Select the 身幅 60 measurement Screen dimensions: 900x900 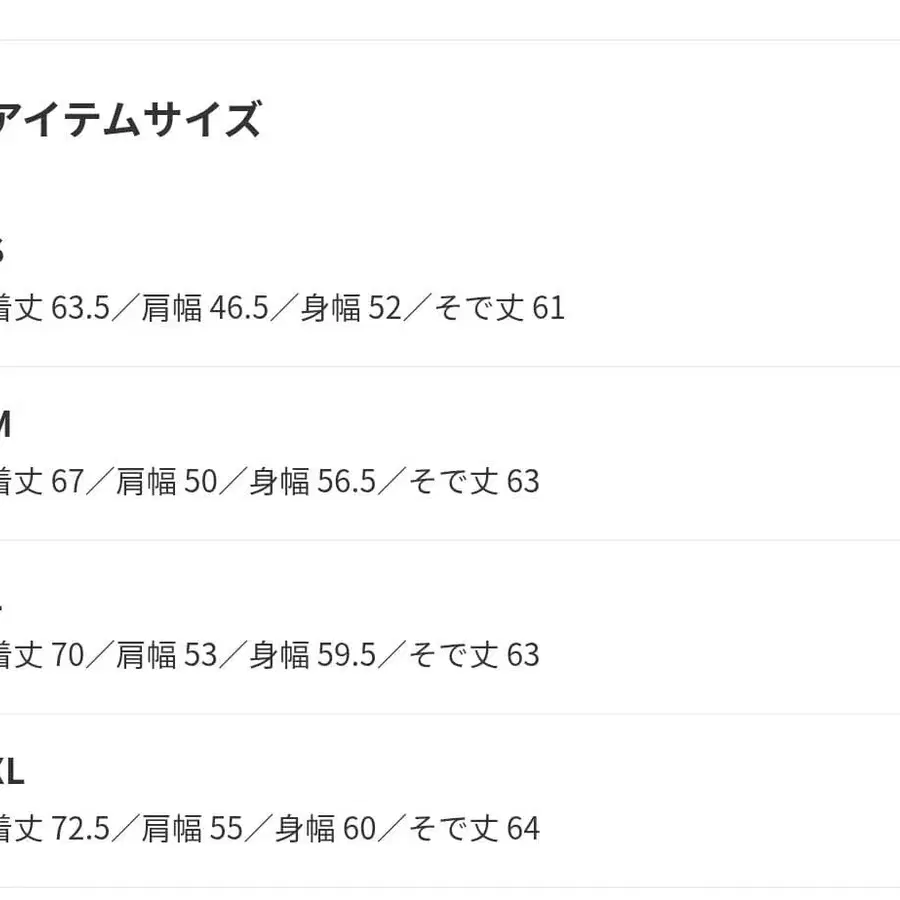324,829
